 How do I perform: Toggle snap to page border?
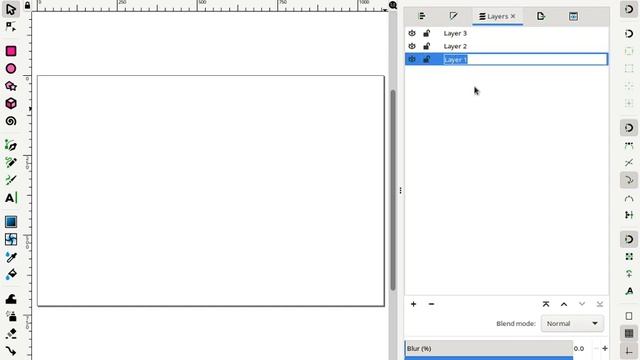click(629, 316)
